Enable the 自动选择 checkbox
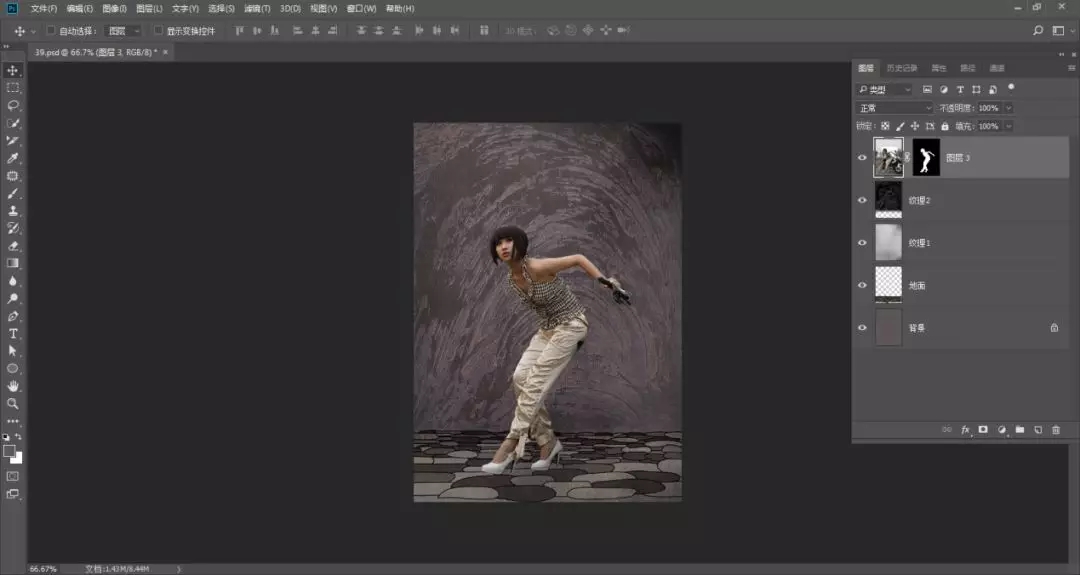Viewport: 1080px width, 575px height. click(x=51, y=31)
